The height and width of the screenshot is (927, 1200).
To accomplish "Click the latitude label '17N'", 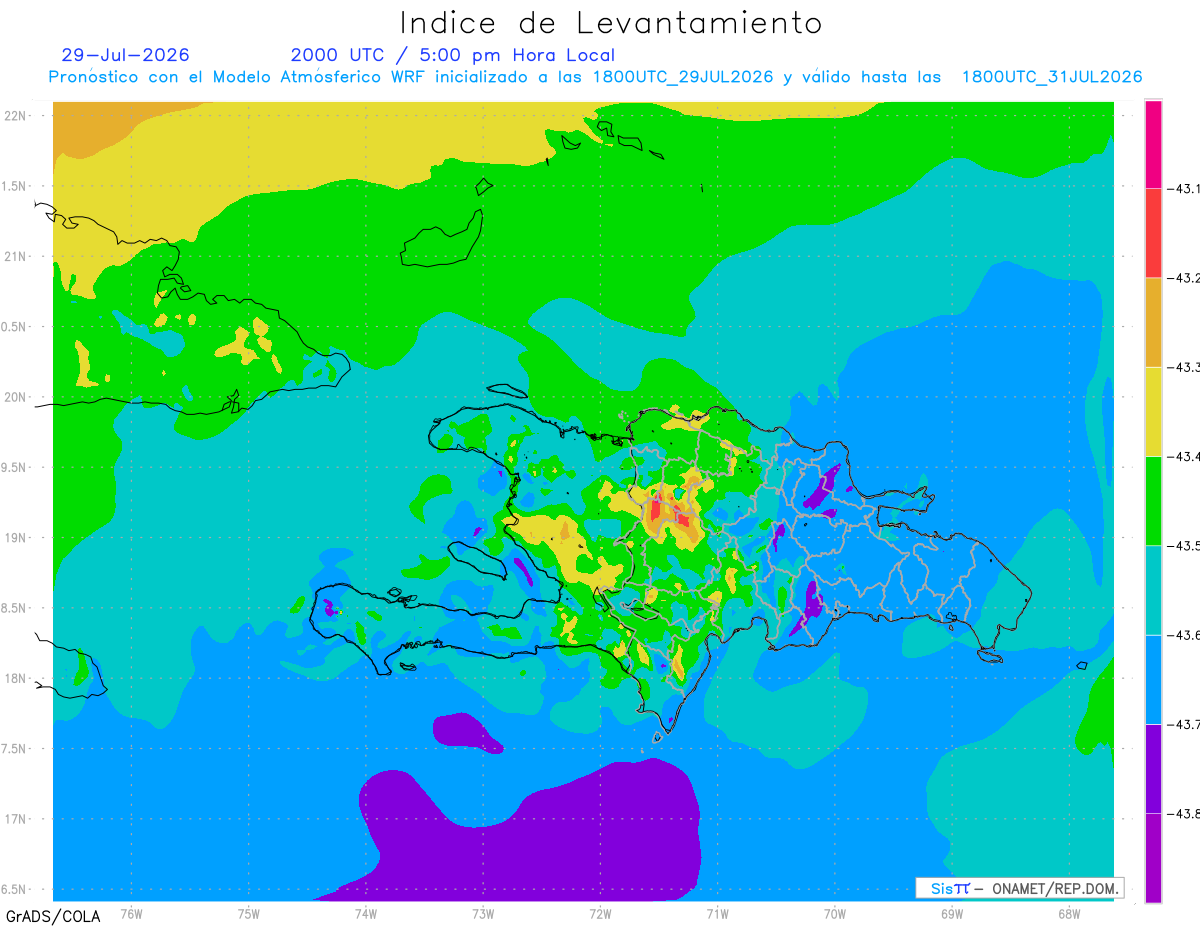I will [x=16, y=819].
